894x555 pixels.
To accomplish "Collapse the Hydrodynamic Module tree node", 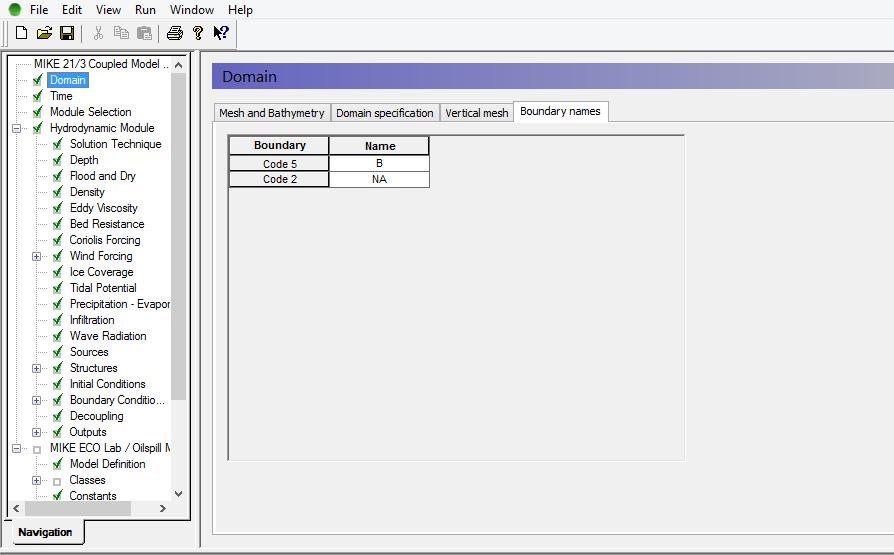I will 17,128.
